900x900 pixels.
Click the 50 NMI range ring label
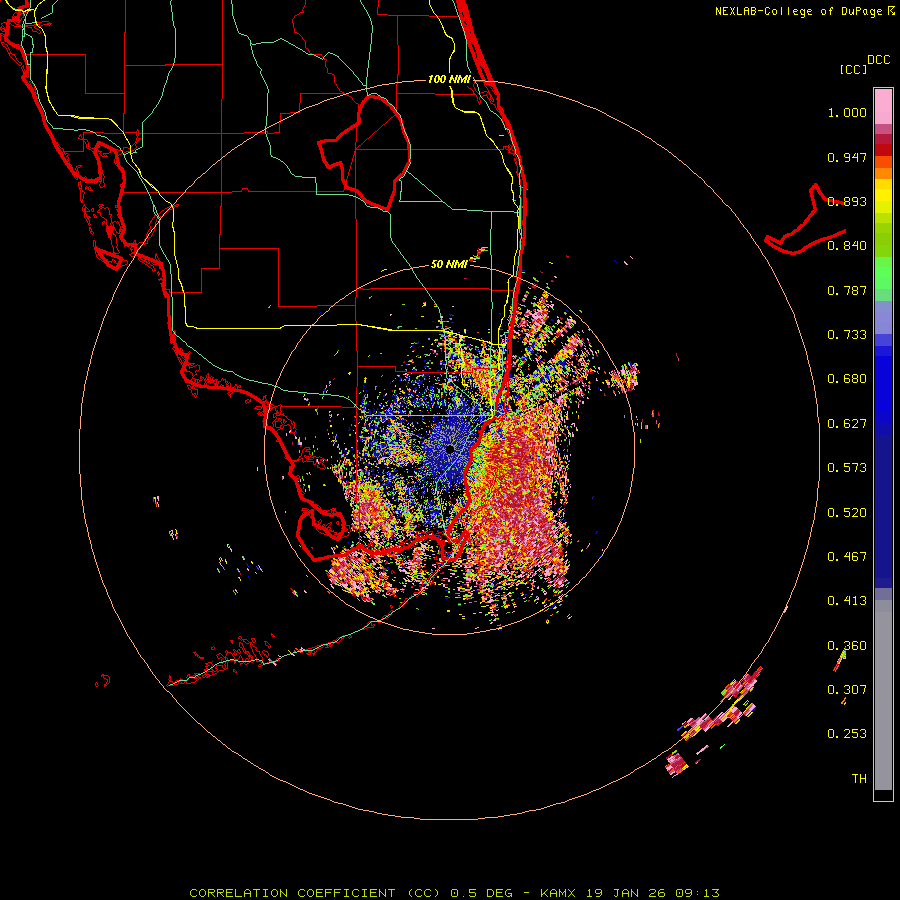click(x=449, y=264)
